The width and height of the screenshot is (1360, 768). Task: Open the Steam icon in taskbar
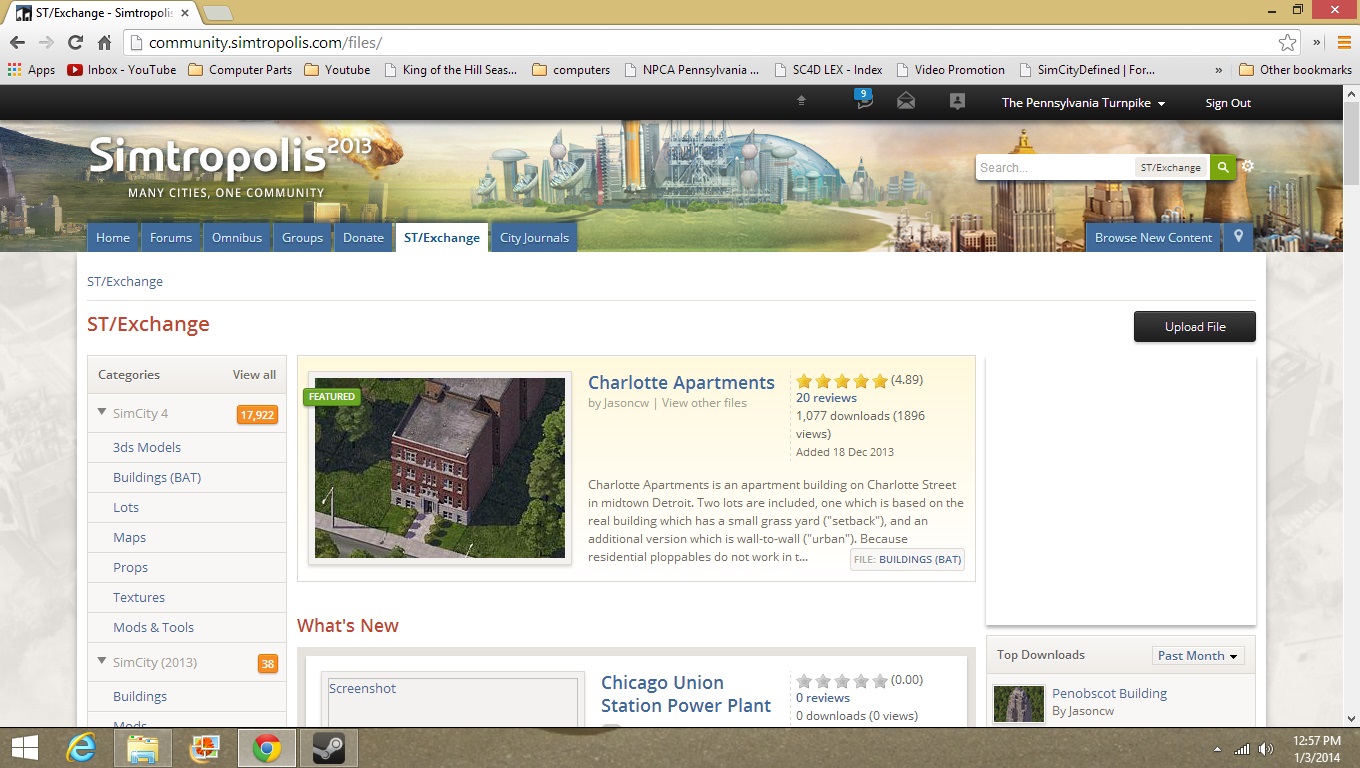(328, 748)
